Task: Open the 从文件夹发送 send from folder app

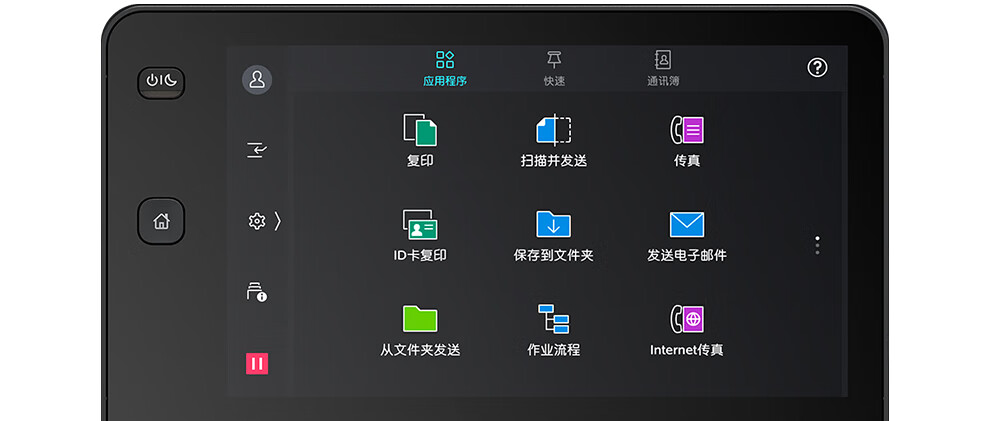Action: click(x=420, y=330)
